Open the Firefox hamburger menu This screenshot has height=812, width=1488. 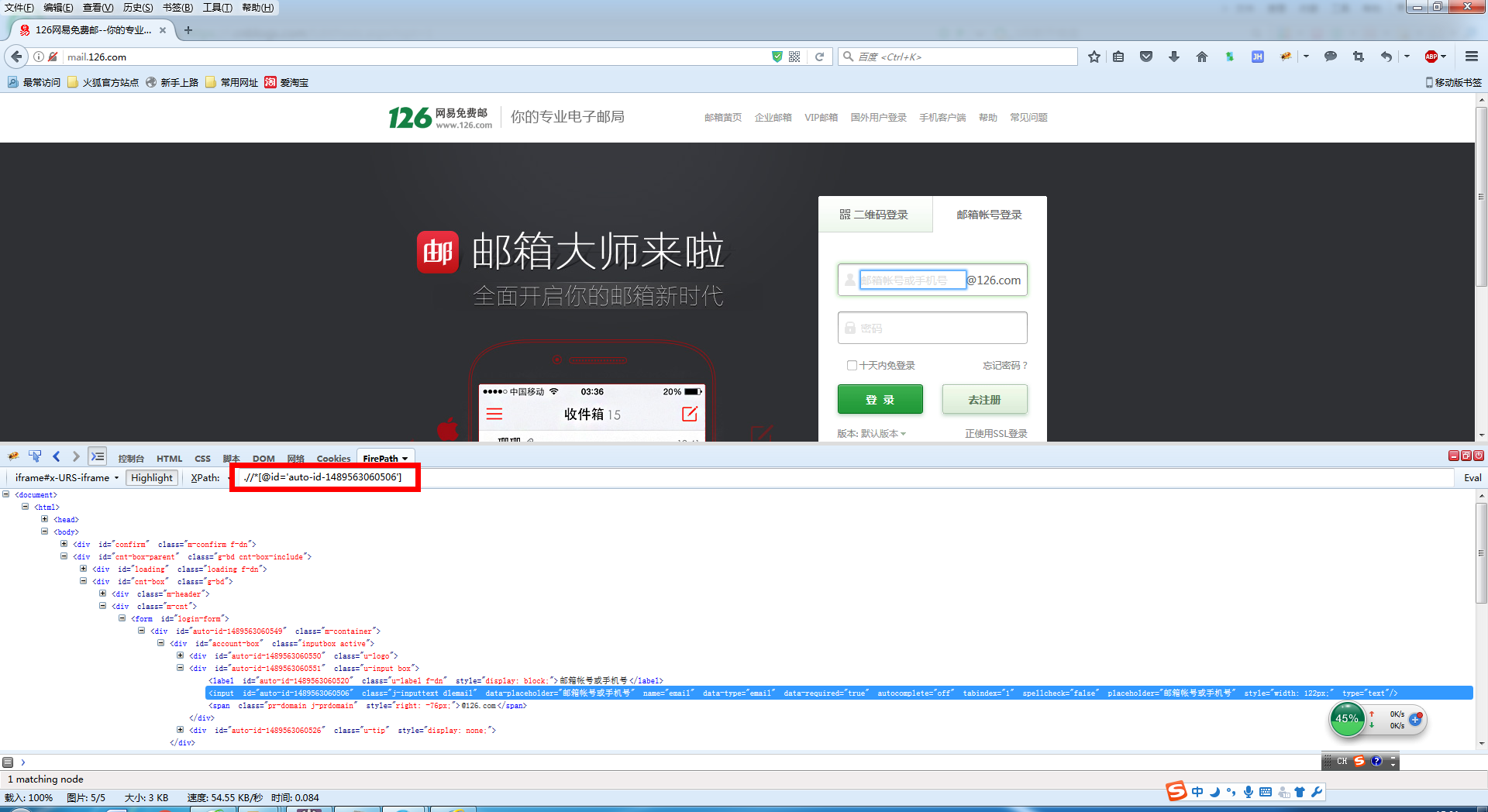click(1472, 57)
